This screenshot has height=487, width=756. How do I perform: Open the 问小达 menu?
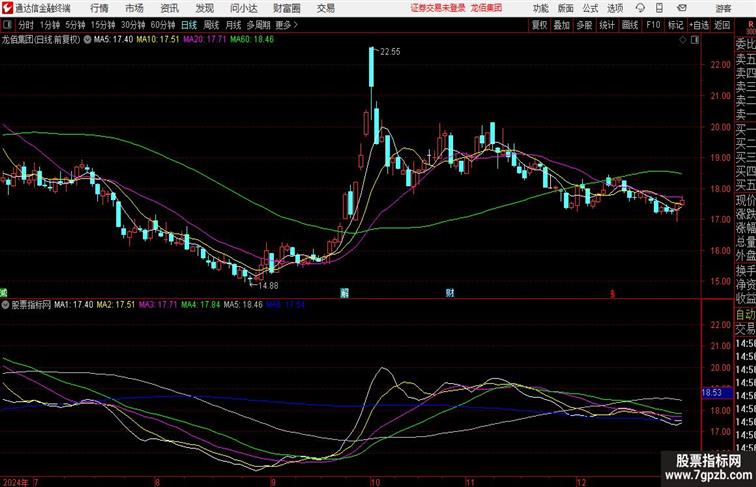point(243,8)
